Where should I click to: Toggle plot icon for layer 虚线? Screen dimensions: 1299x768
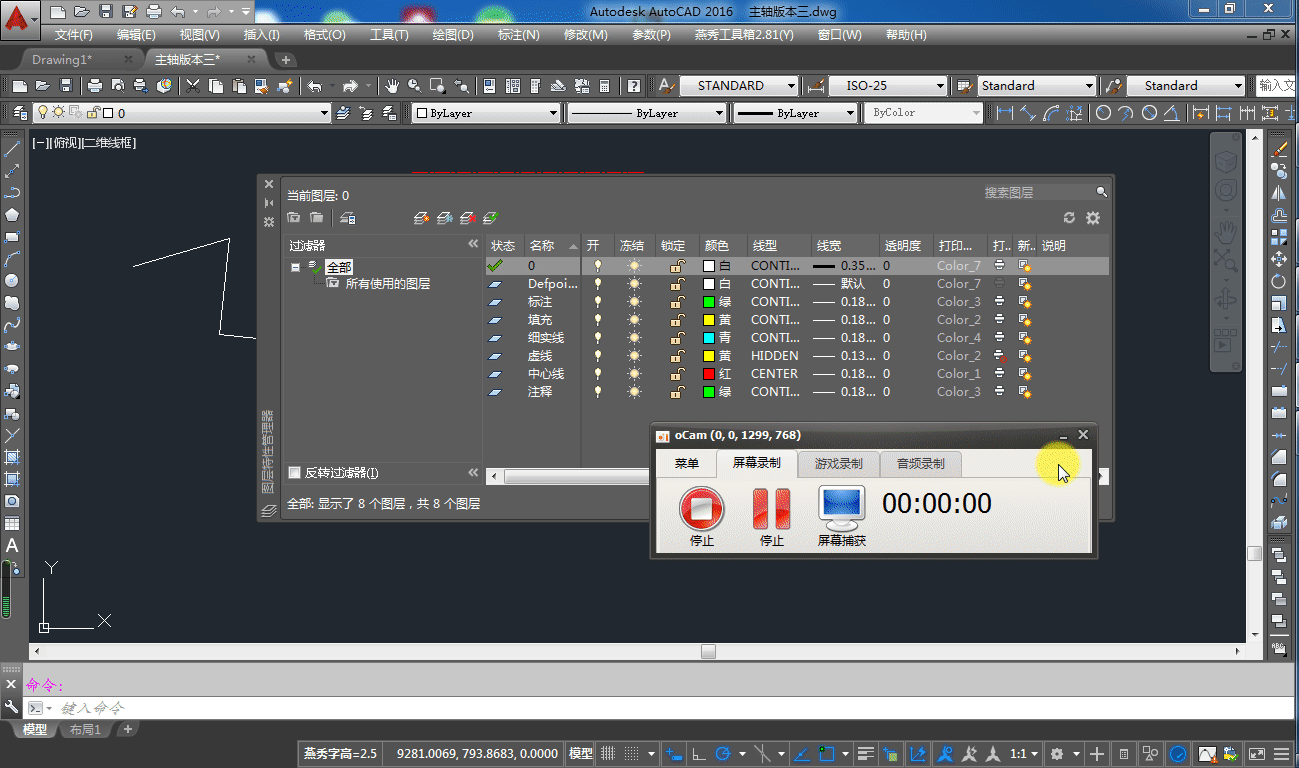pos(1001,356)
